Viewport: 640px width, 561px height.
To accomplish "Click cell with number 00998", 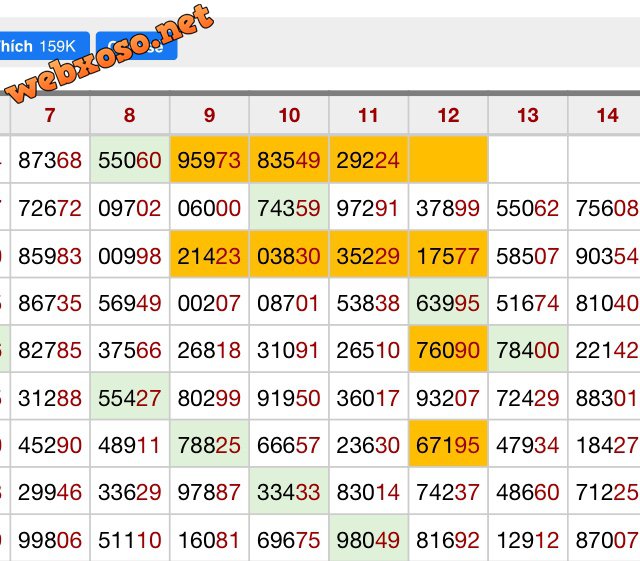I will [129, 255].
